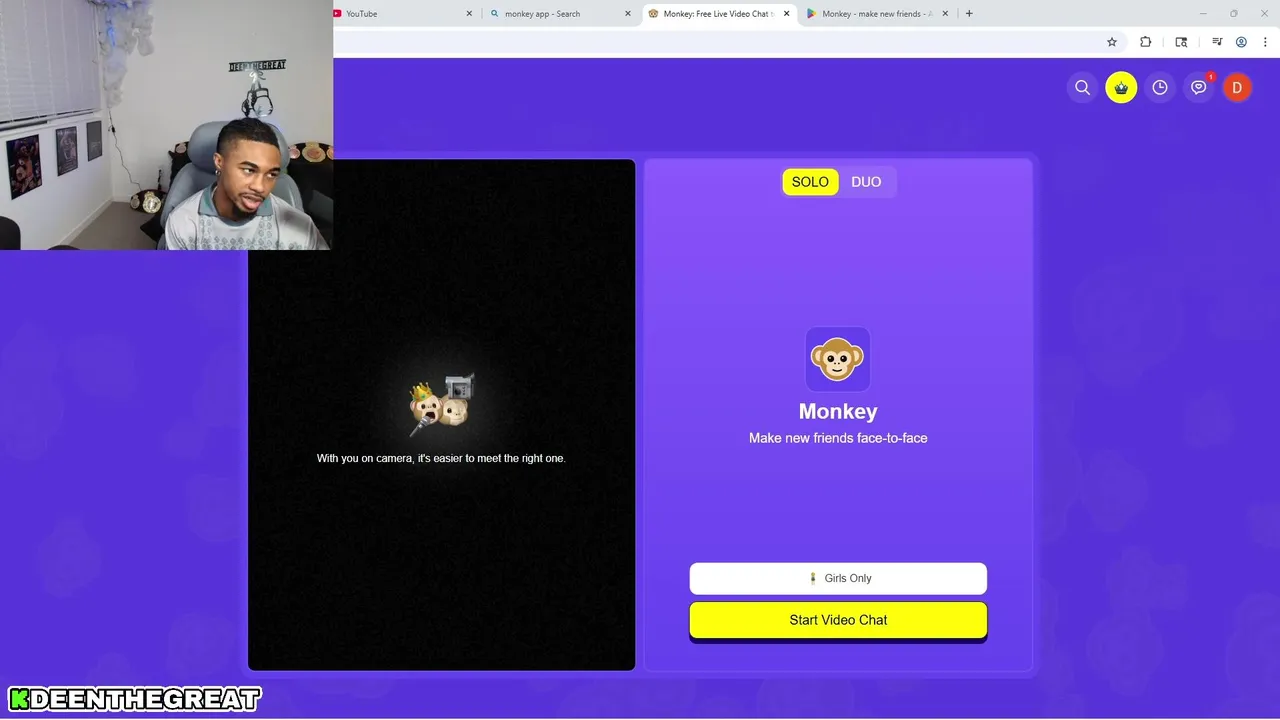Close the Monkey - make new friends tab

944,14
